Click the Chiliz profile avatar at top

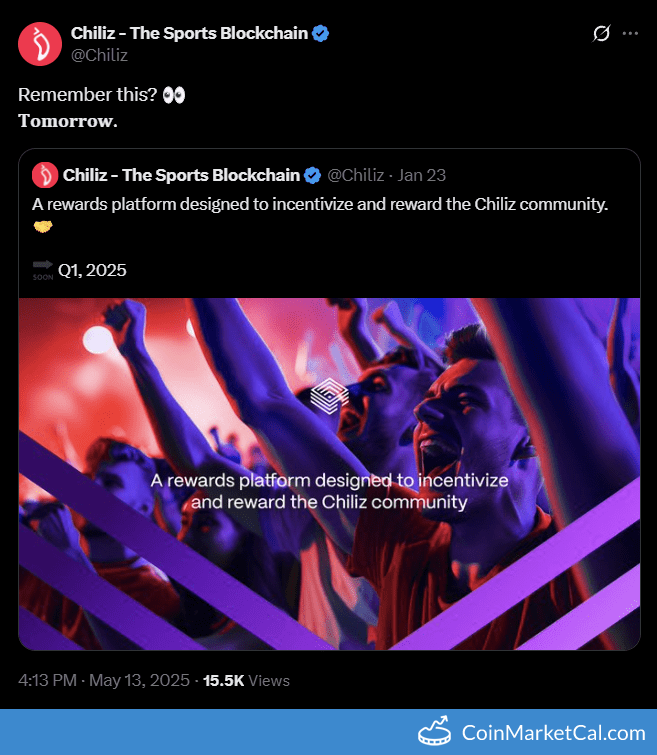point(41,44)
